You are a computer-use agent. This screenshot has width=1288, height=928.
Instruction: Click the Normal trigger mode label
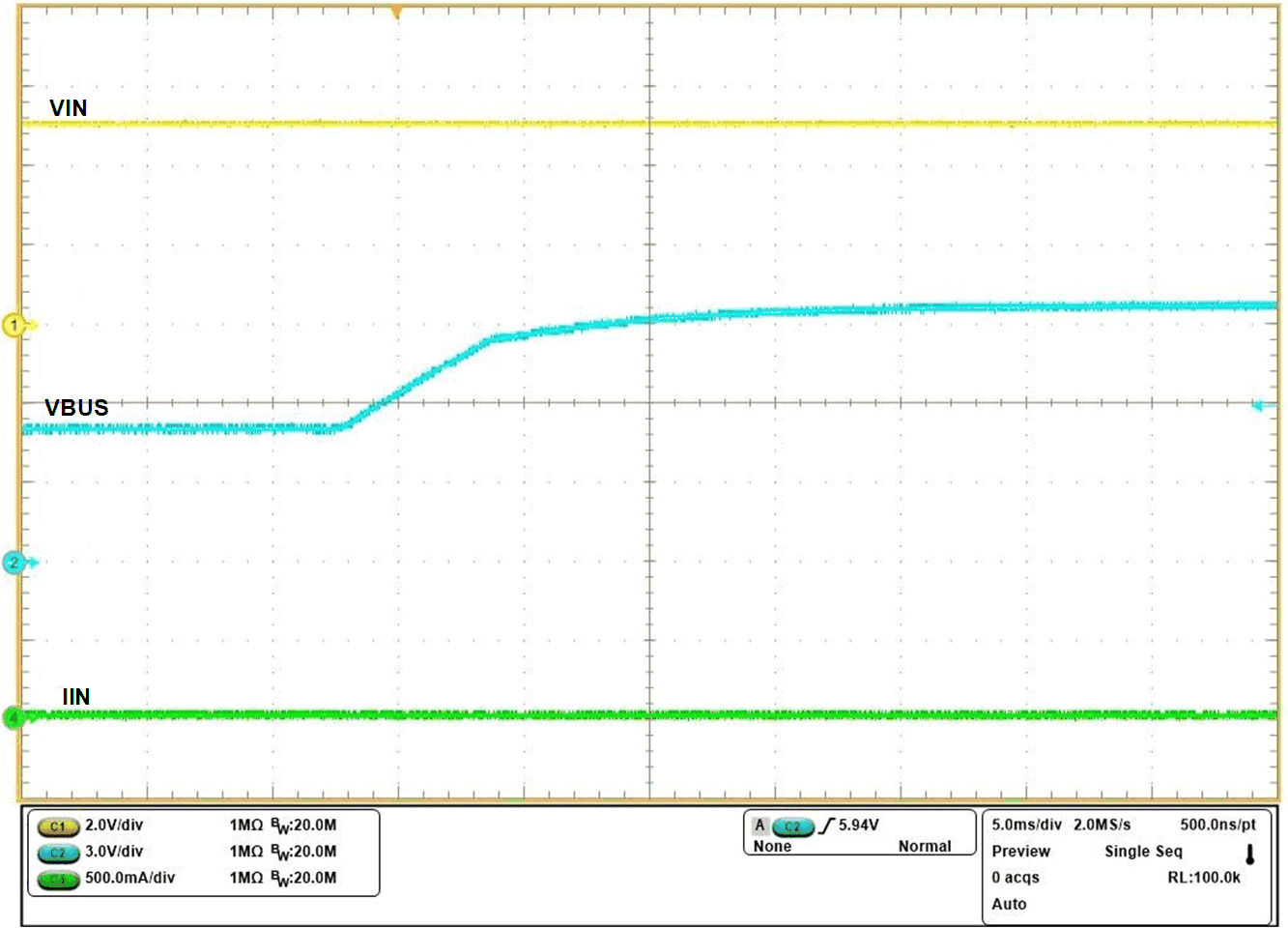(x=924, y=846)
